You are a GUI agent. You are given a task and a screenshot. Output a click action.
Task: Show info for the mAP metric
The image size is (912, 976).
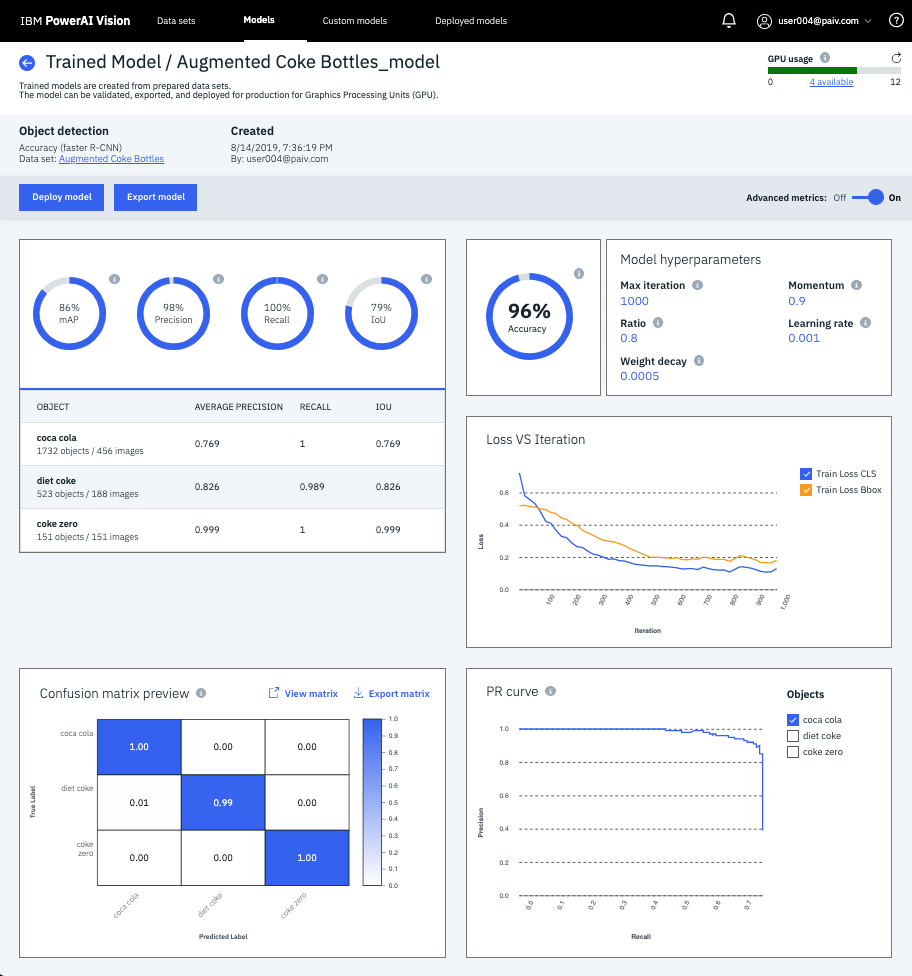[115, 279]
